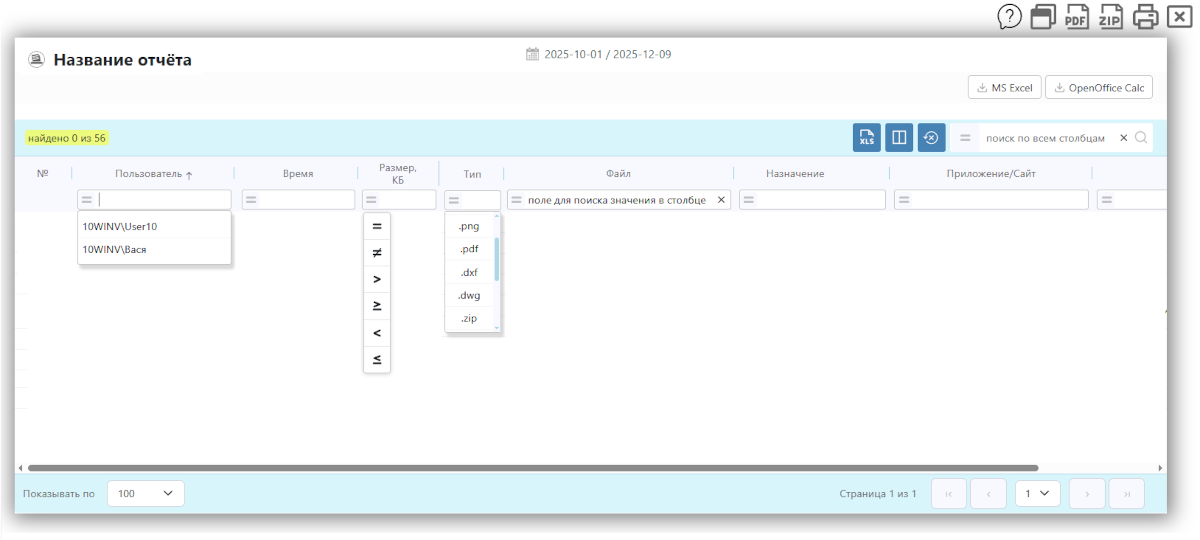Click the blue XLS export button
The width and height of the screenshot is (1200, 540).
(x=867, y=138)
